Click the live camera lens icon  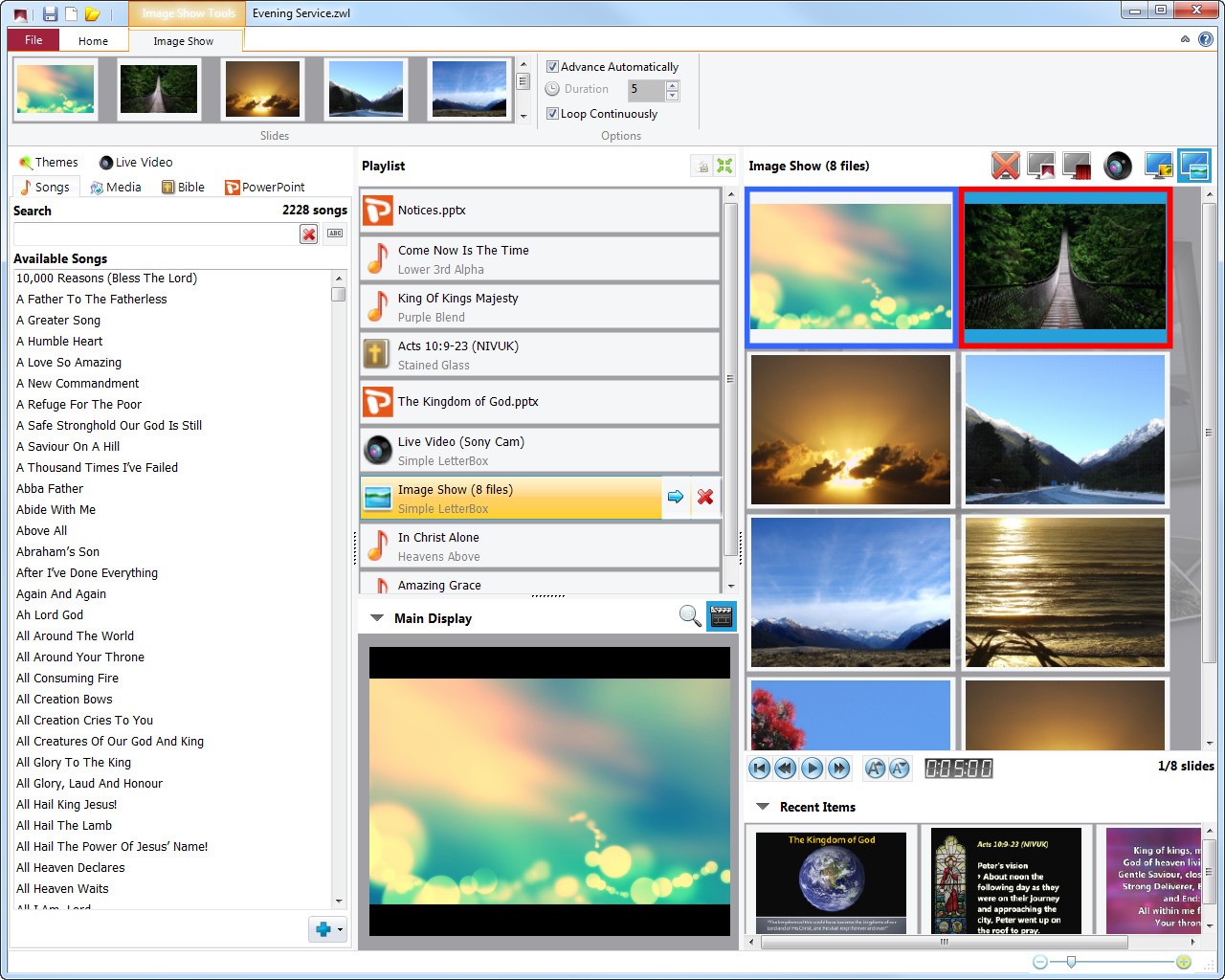coord(1117,166)
